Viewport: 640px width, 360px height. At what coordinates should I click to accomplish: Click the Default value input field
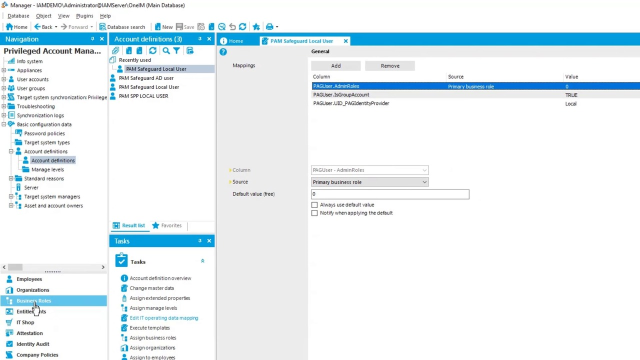390,194
